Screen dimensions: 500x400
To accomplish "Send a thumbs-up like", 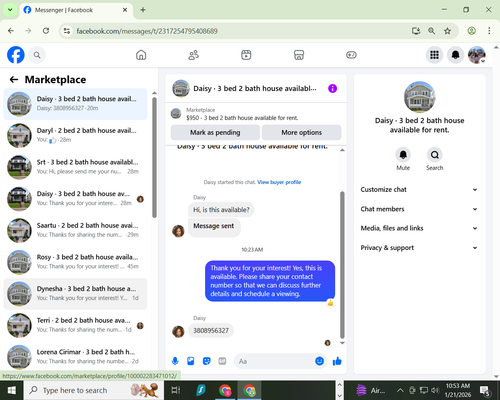I will [x=337, y=361].
